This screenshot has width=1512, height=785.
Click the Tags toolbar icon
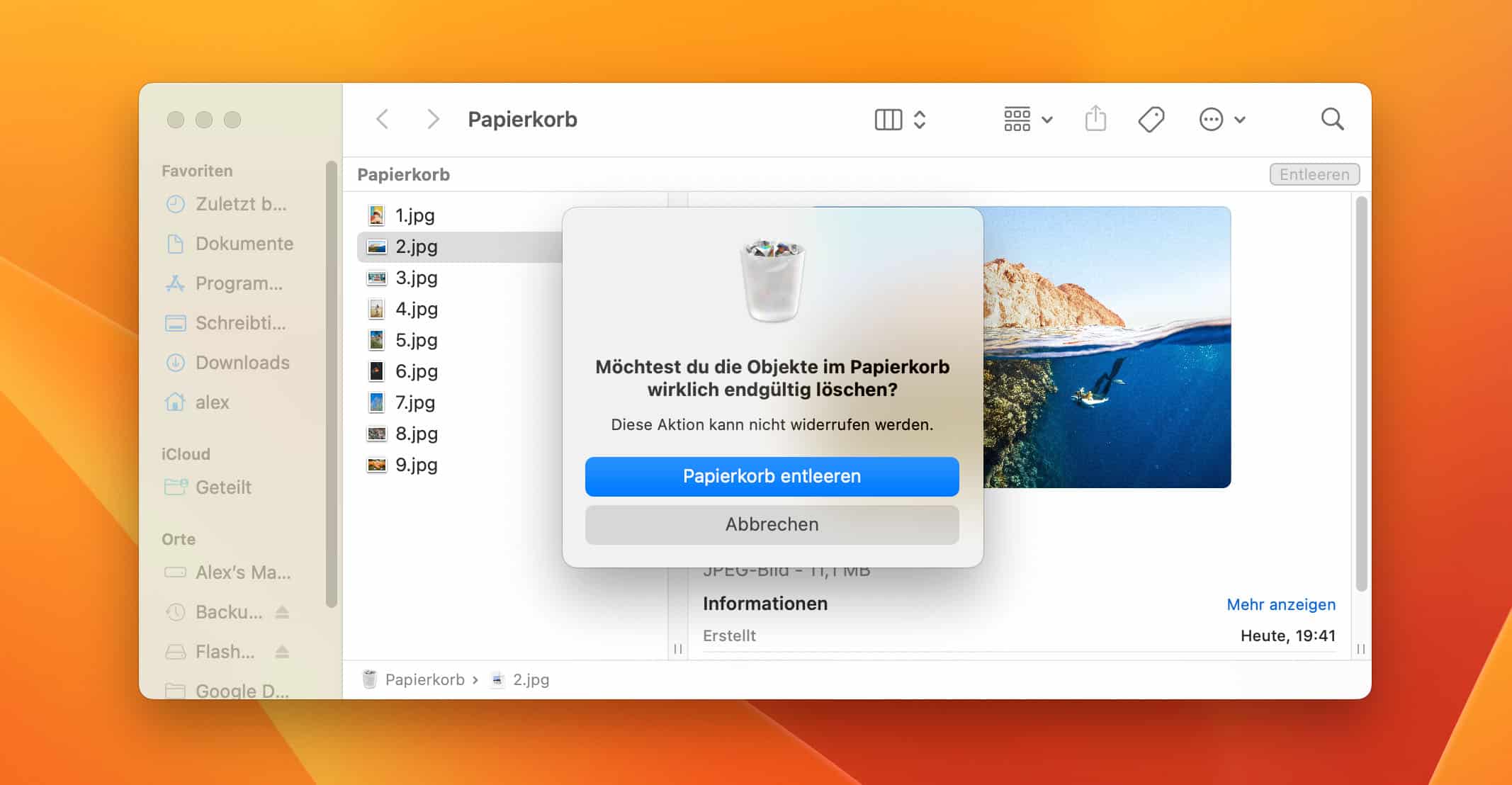[1151, 119]
